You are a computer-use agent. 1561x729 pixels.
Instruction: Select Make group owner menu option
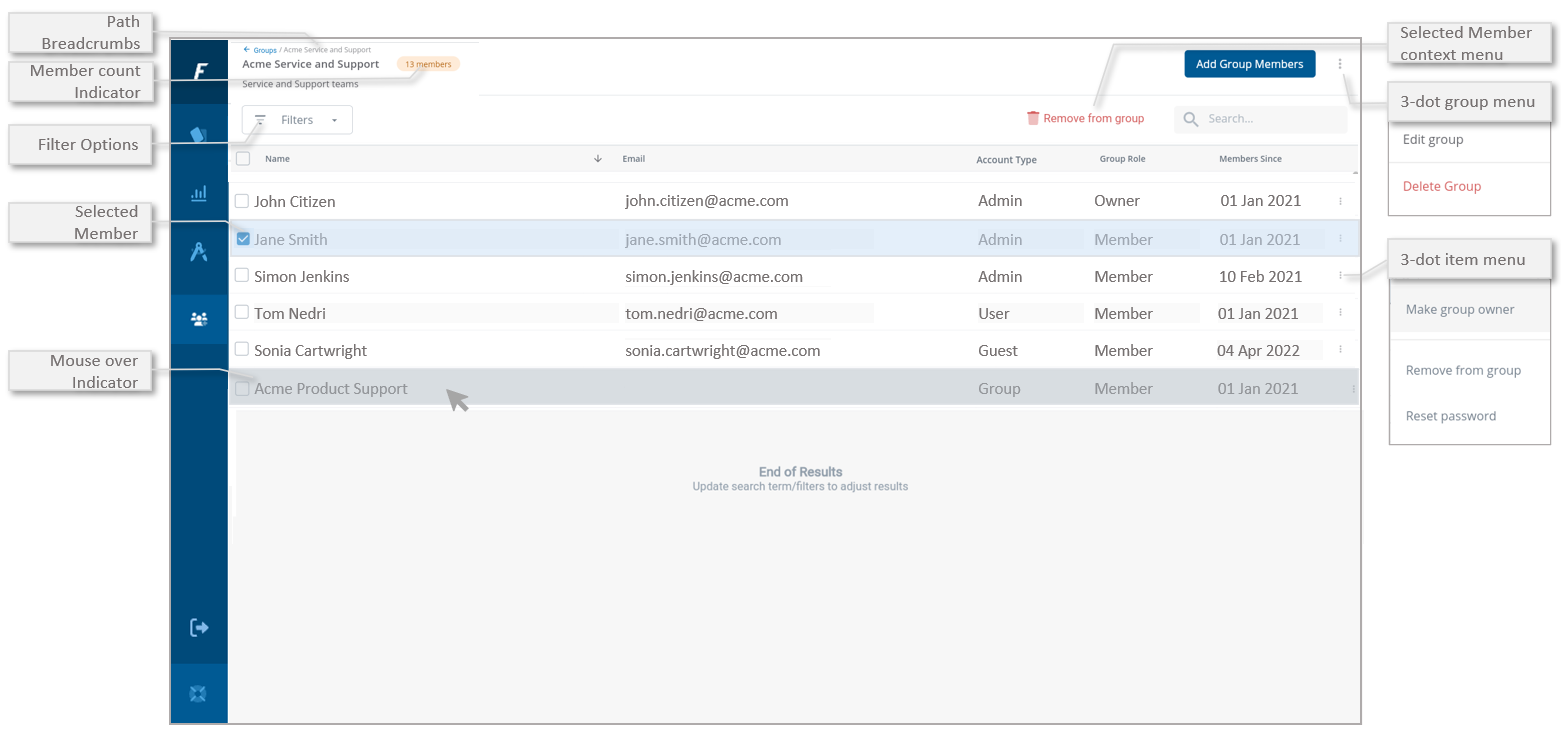tap(1460, 310)
